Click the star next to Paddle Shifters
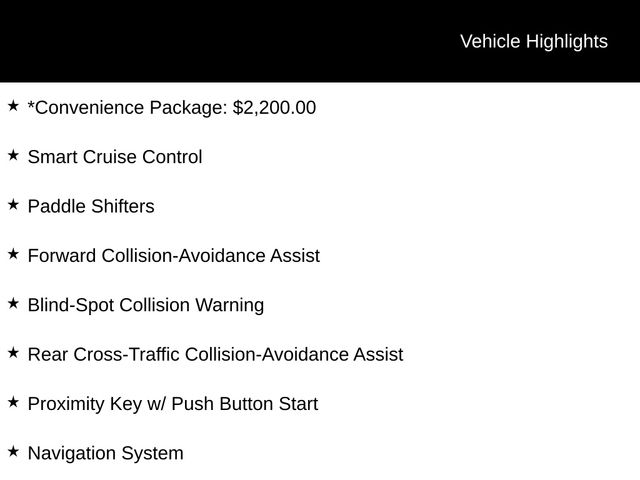Image resolution: width=640 pixels, height=480 pixels. pyautogui.click(x=13, y=204)
